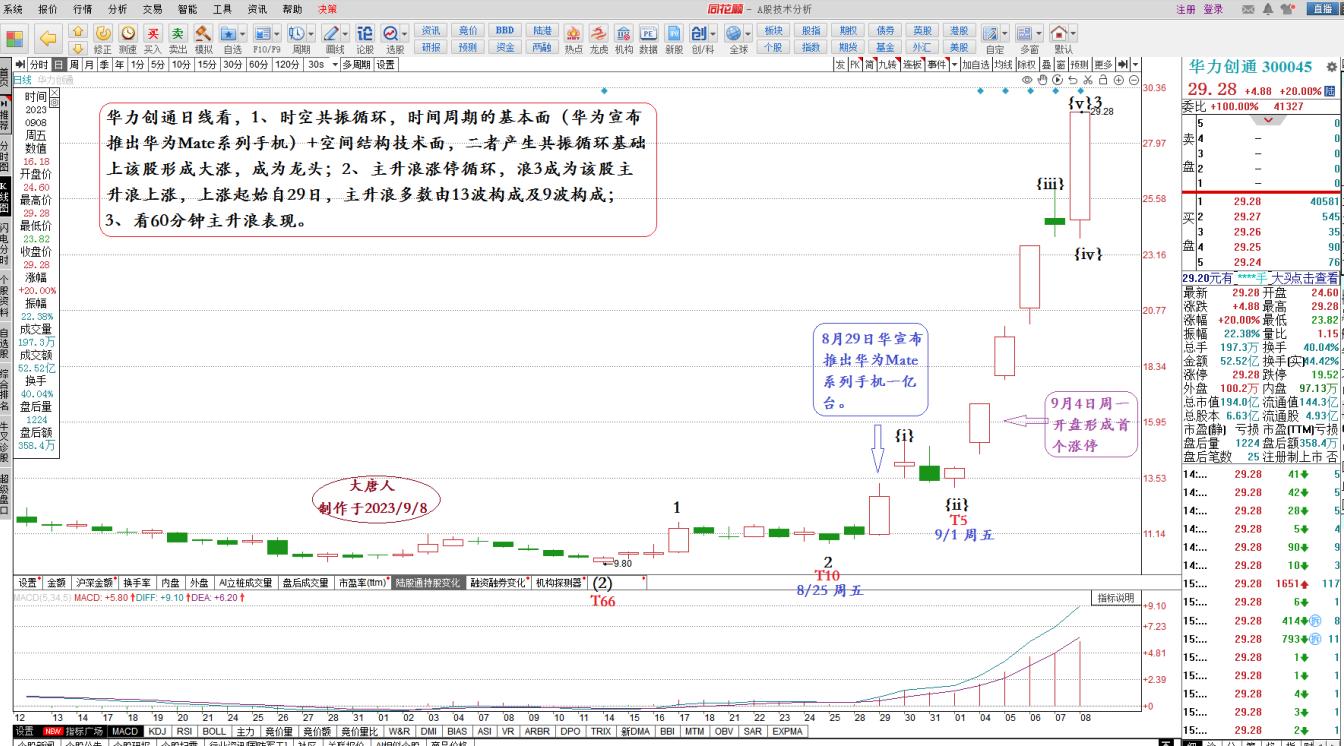Zoom in chart with plus circle icon
The image size is (1344, 746).
click(x=1119, y=80)
